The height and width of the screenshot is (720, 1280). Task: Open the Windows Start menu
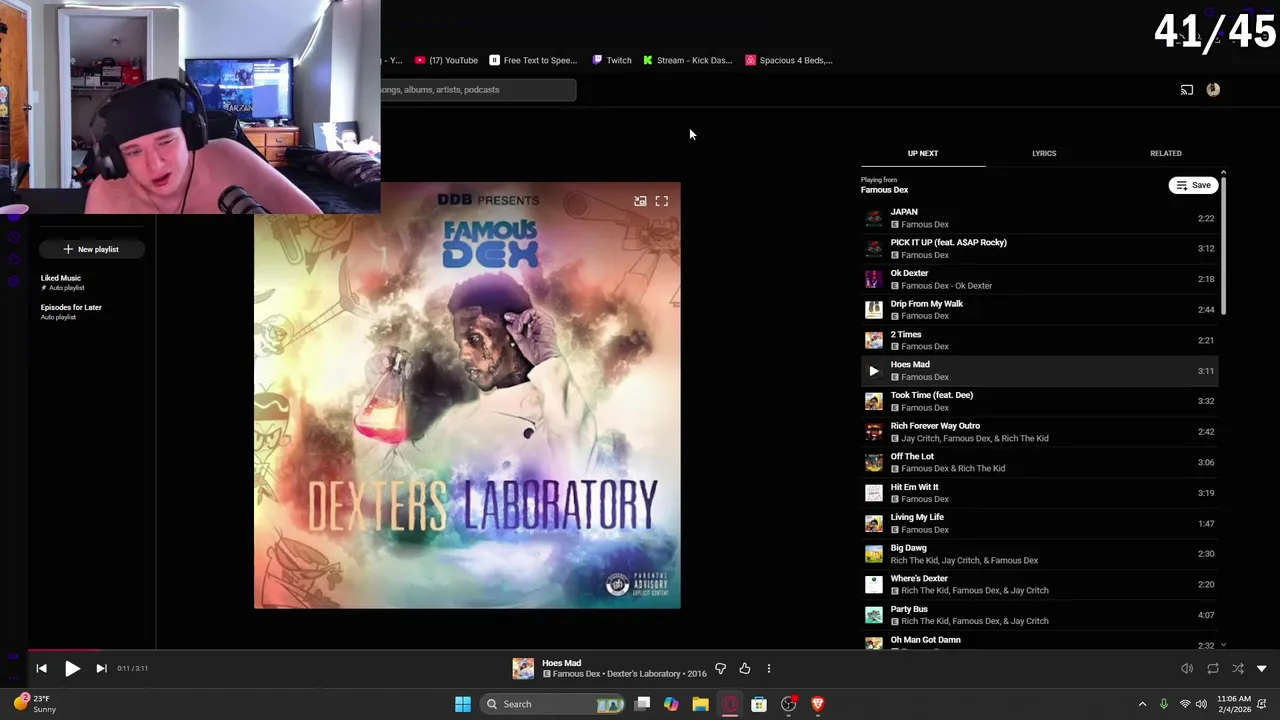463,704
